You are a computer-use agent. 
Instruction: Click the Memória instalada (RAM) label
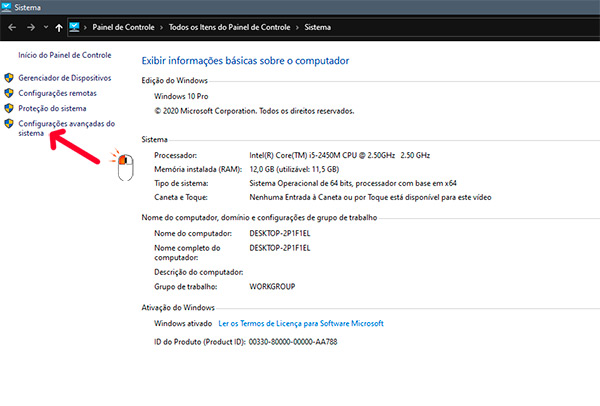coord(198,169)
